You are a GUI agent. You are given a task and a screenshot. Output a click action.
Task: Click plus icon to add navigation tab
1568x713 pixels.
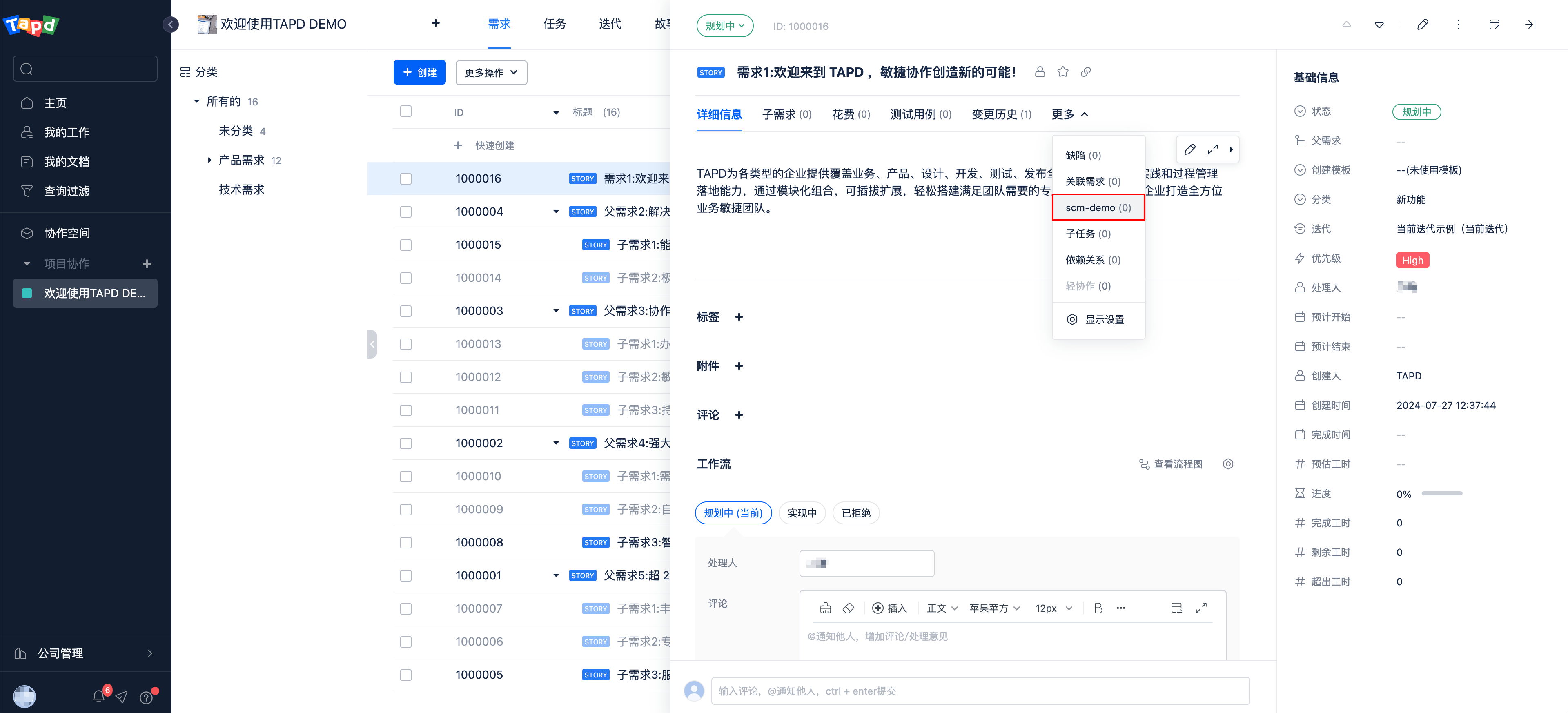pyautogui.click(x=435, y=23)
